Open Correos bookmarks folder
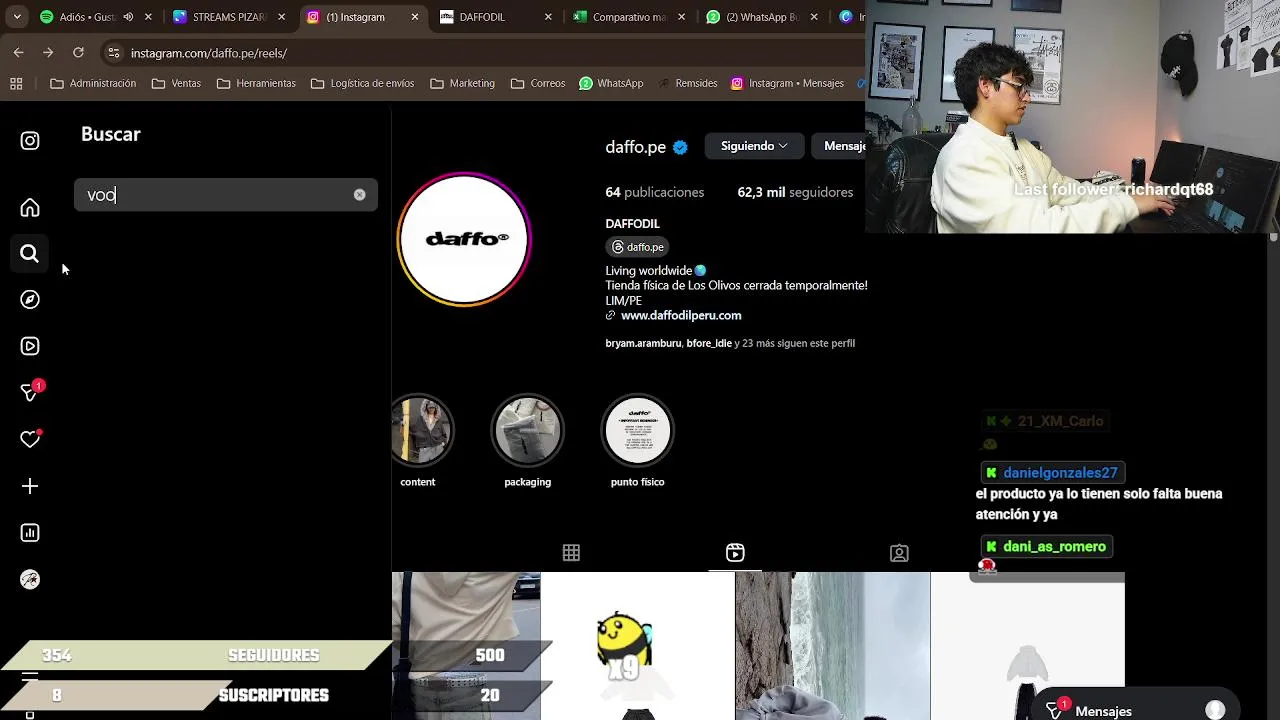This screenshot has width=1280, height=720. 538,83
